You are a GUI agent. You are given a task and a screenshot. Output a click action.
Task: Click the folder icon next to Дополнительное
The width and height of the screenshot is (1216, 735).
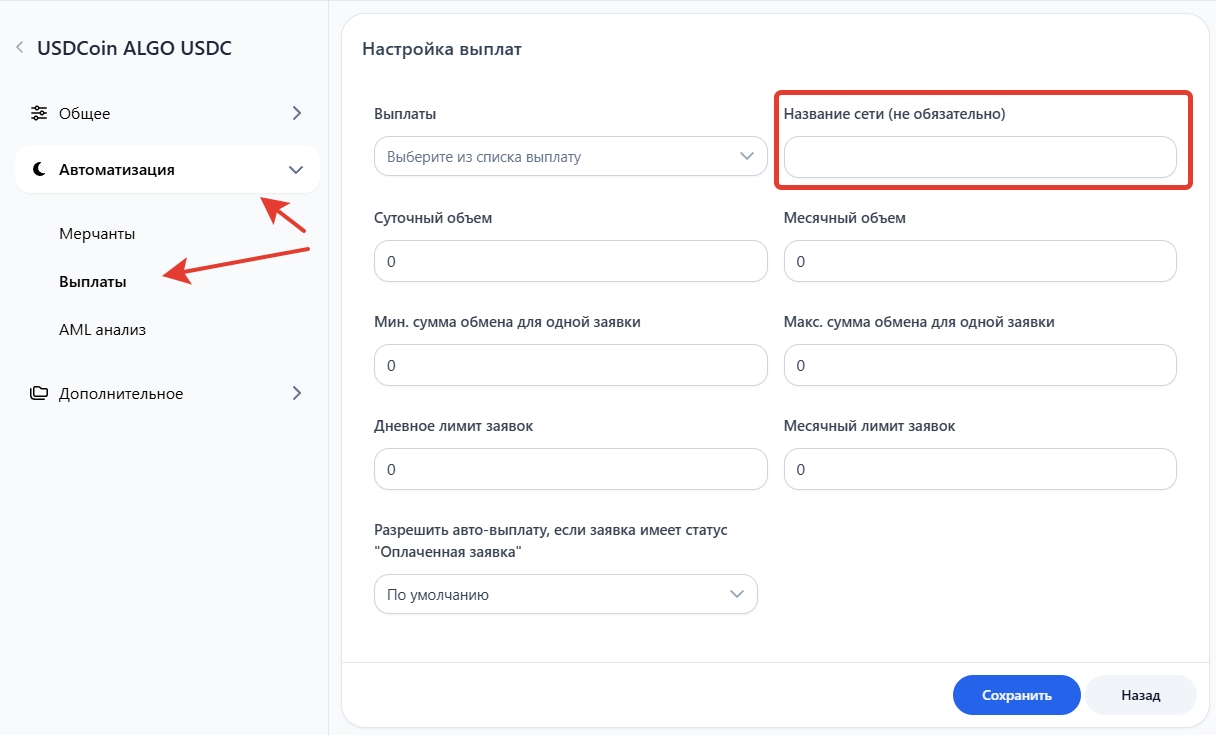coord(39,393)
